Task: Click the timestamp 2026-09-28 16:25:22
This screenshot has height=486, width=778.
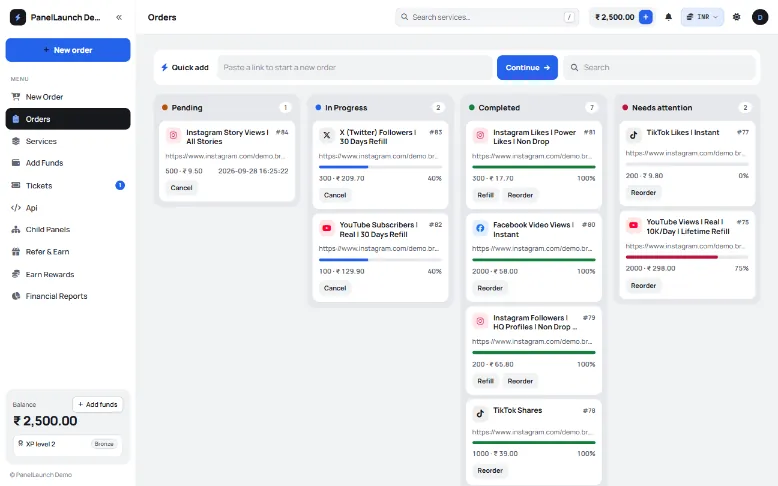Action: click(253, 171)
